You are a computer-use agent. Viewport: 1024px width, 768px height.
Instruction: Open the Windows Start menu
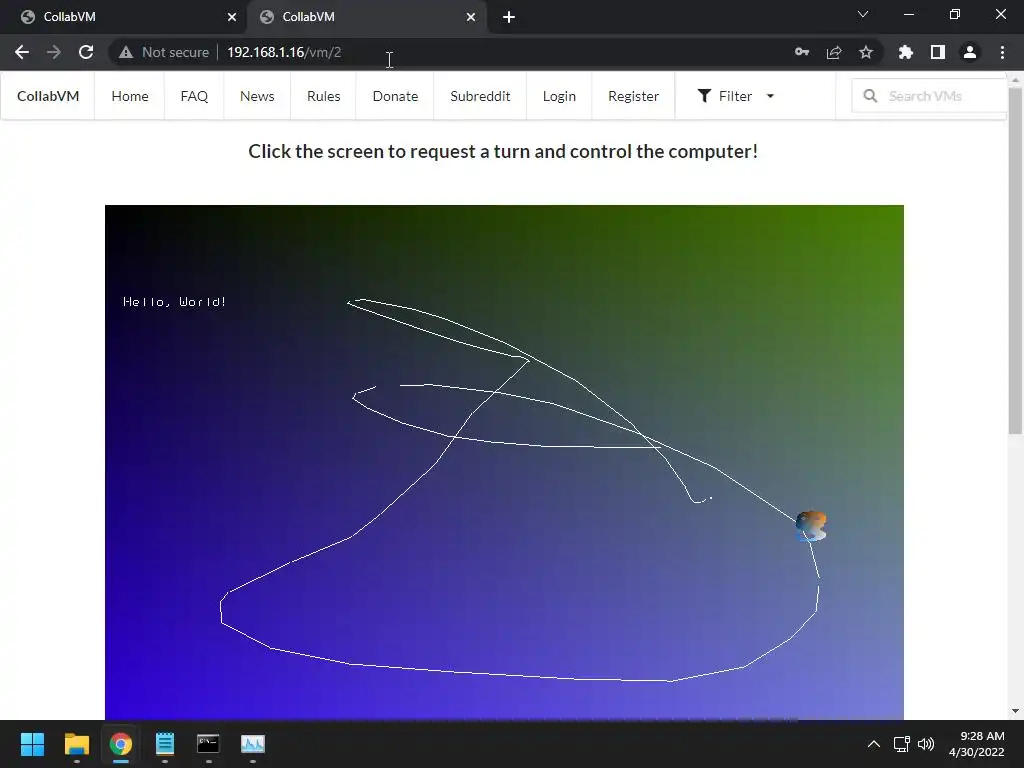[32, 744]
